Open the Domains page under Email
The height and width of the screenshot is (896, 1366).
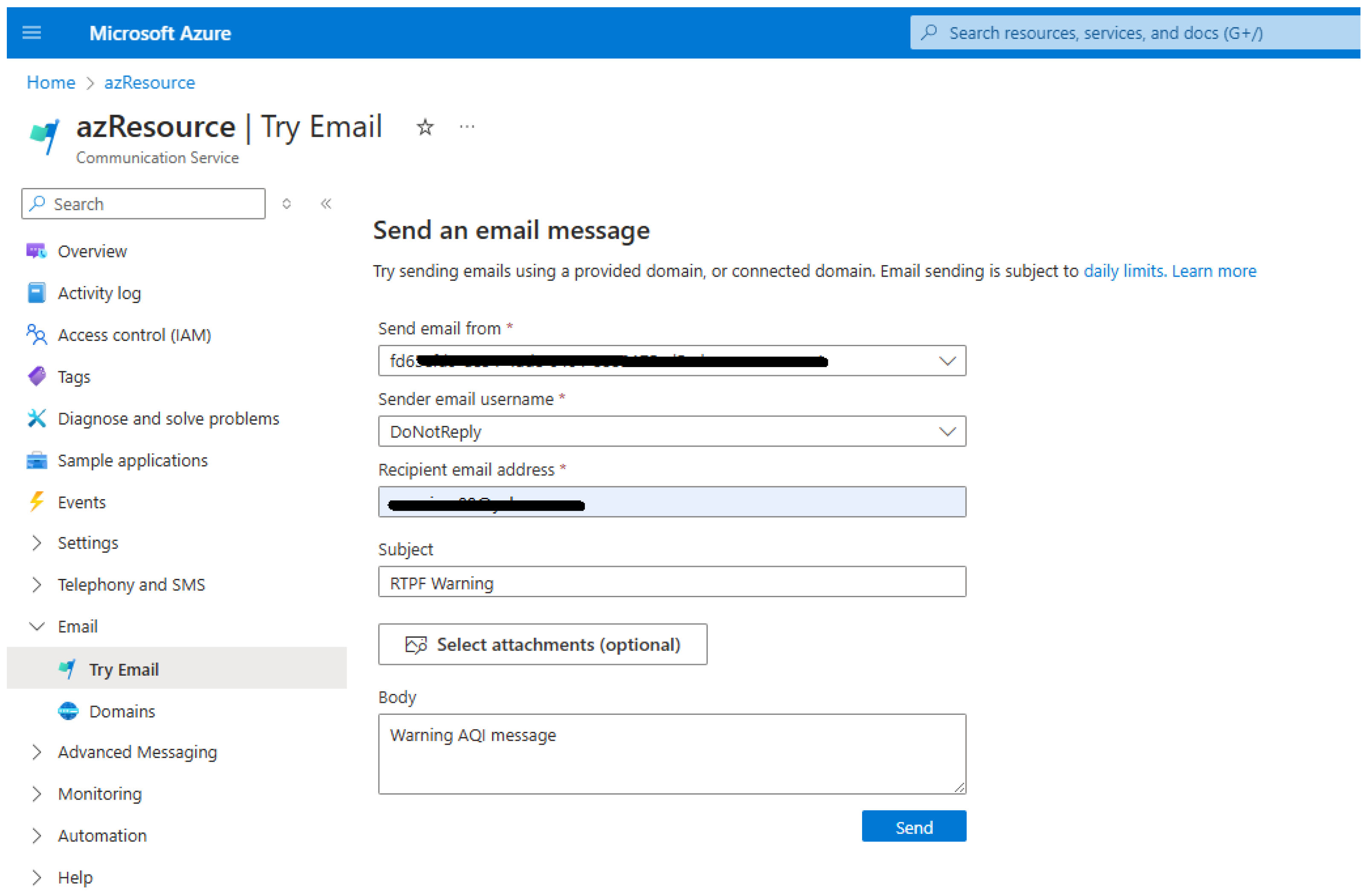[x=122, y=712]
